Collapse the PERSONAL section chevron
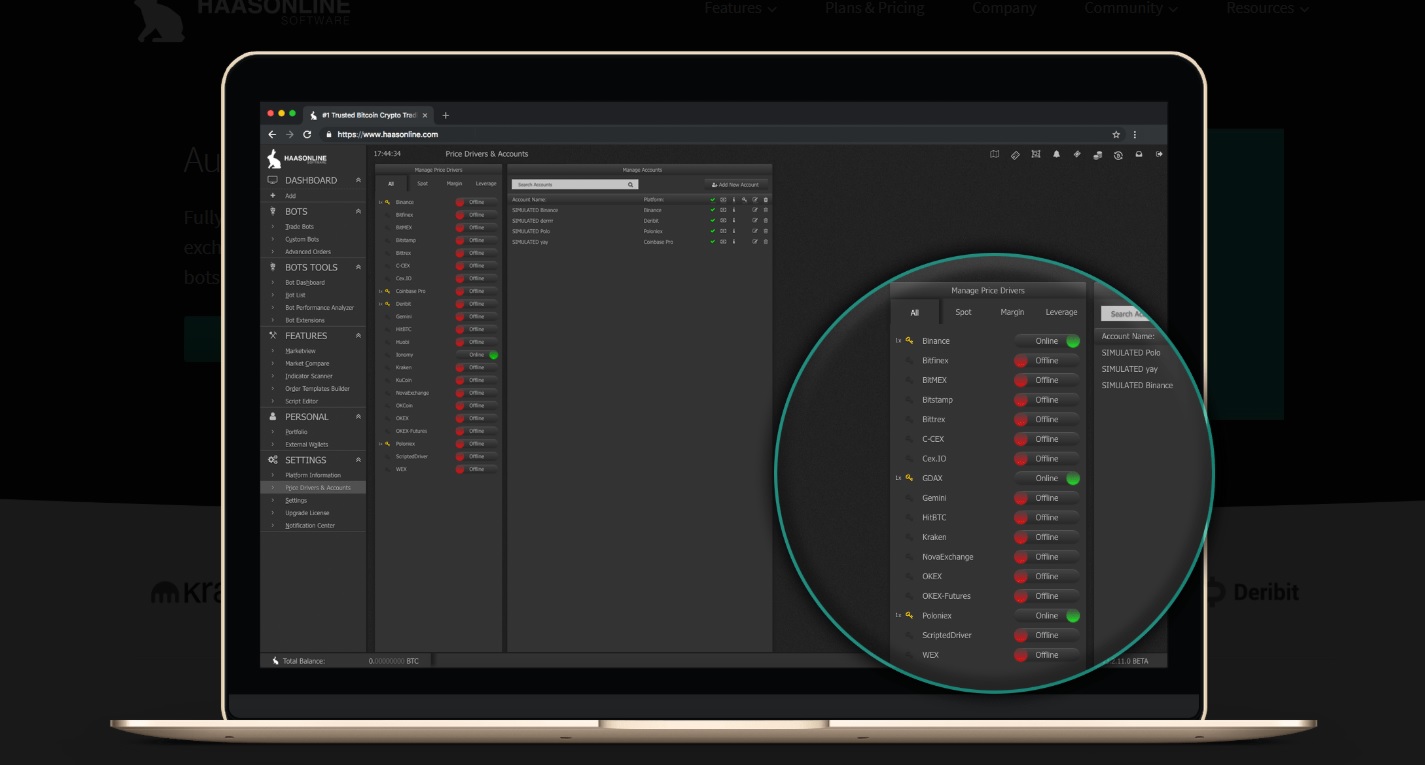This screenshot has width=1425, height=765. click(x=358, y=416)
